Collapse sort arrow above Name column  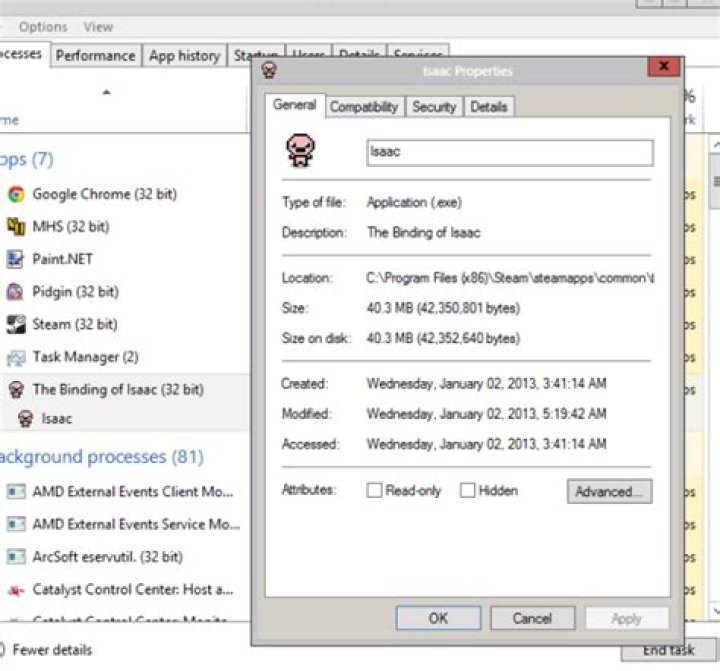click(x=107, y=92)
